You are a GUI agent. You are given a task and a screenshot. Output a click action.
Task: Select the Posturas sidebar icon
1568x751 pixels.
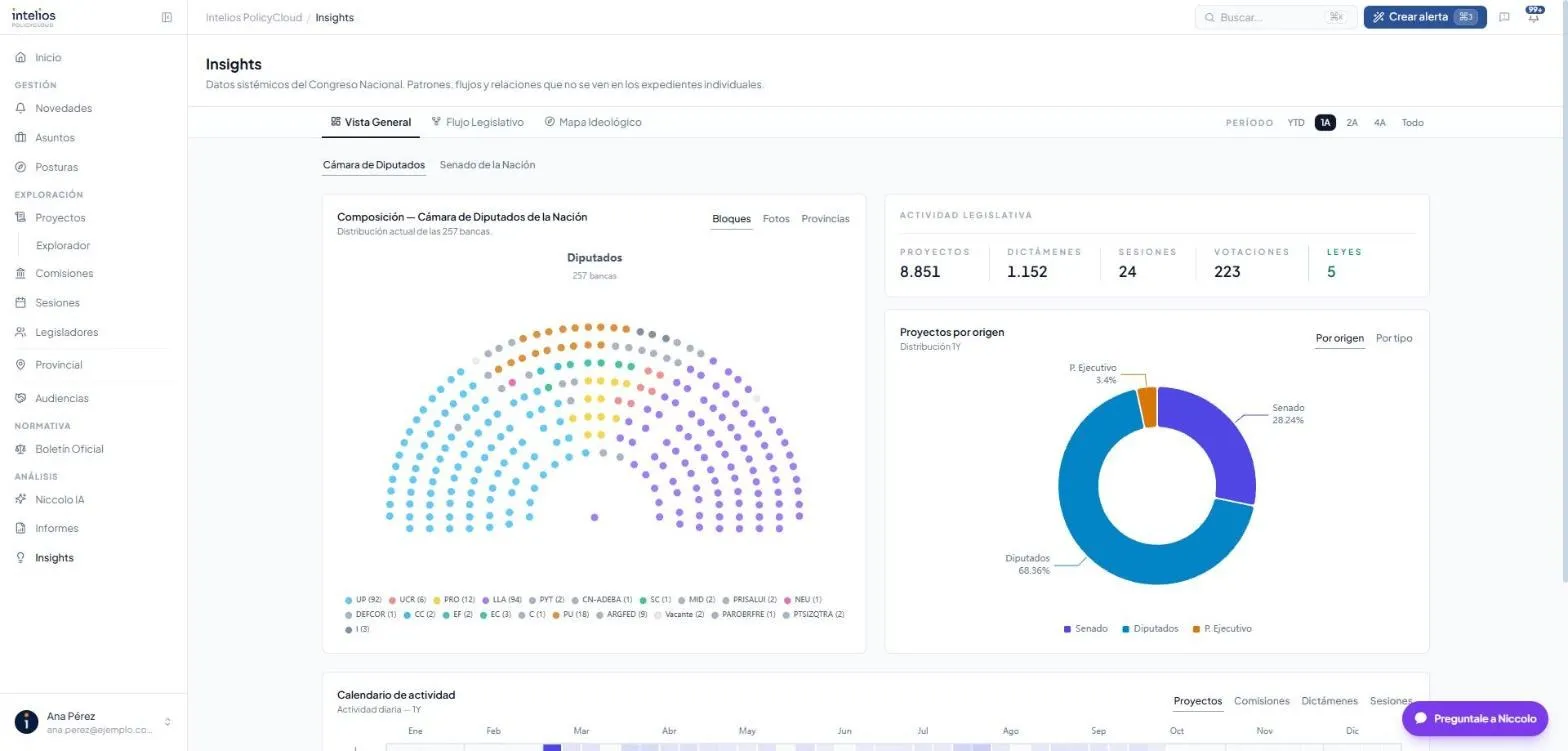click(x=21, y=167)
